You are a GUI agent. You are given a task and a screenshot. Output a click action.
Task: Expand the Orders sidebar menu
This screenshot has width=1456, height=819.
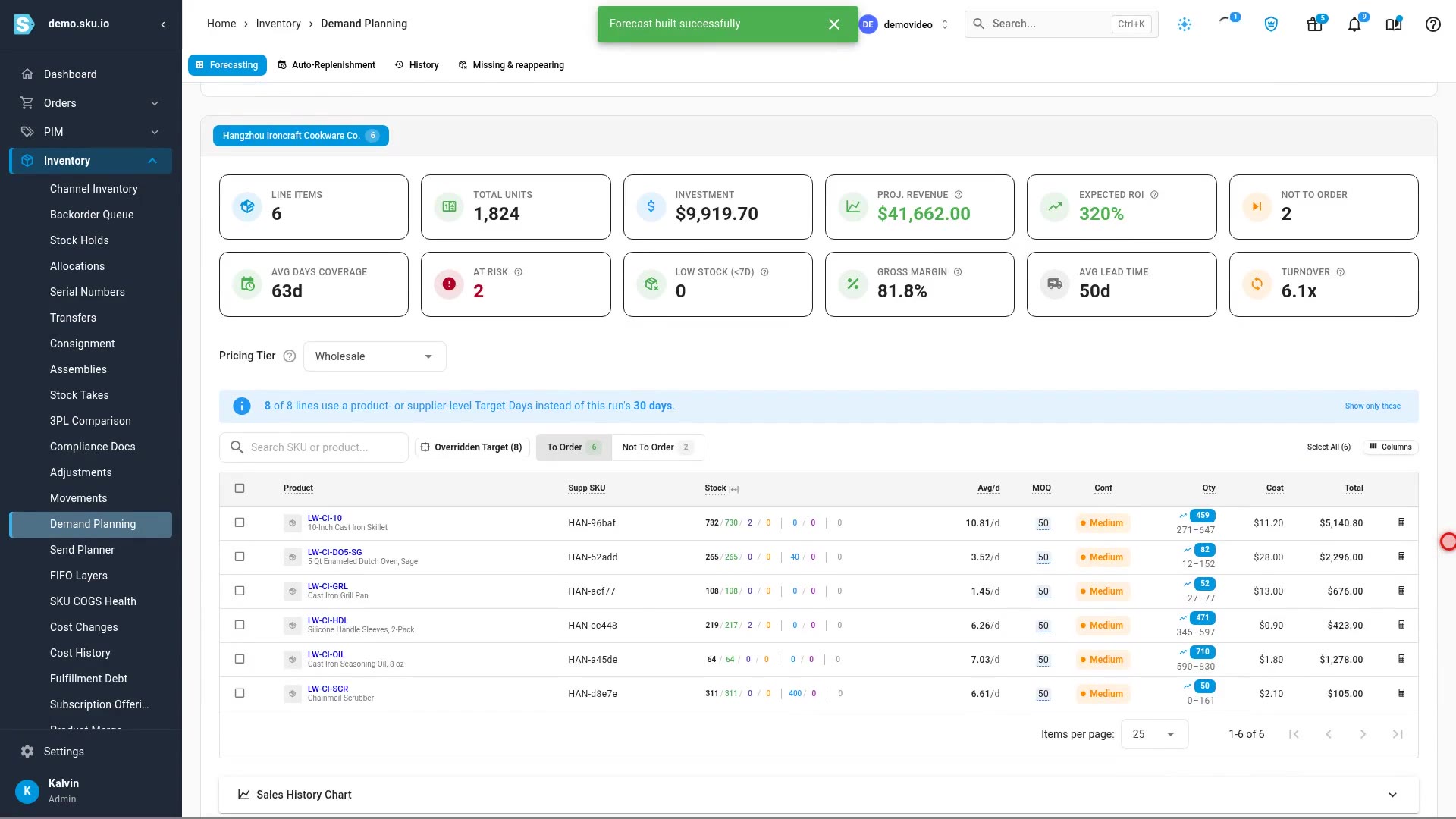pos(91,103)
